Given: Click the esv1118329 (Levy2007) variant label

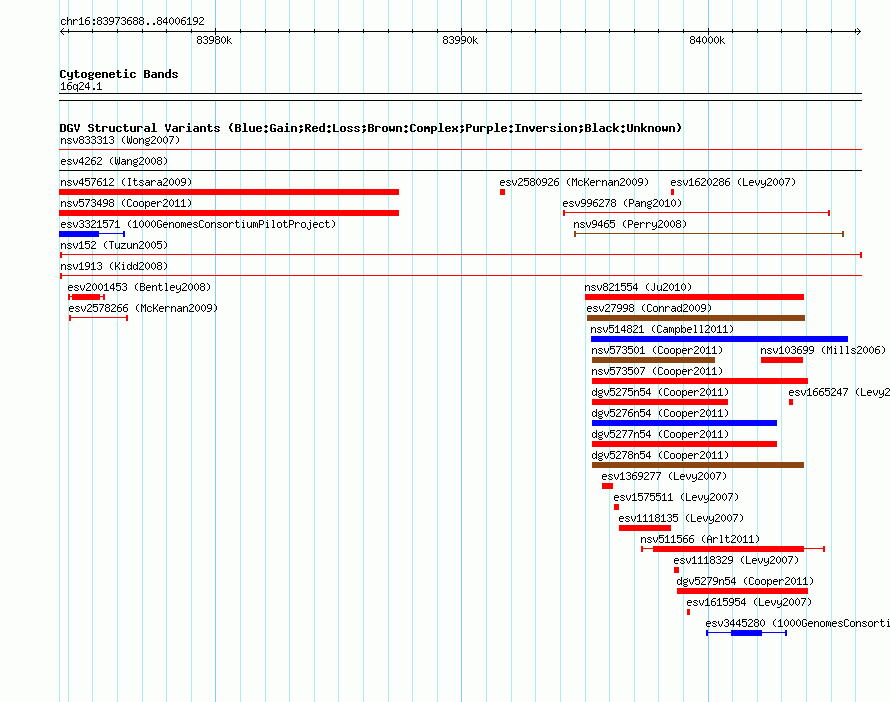Looking at the screenshot, I should (736, 560).
